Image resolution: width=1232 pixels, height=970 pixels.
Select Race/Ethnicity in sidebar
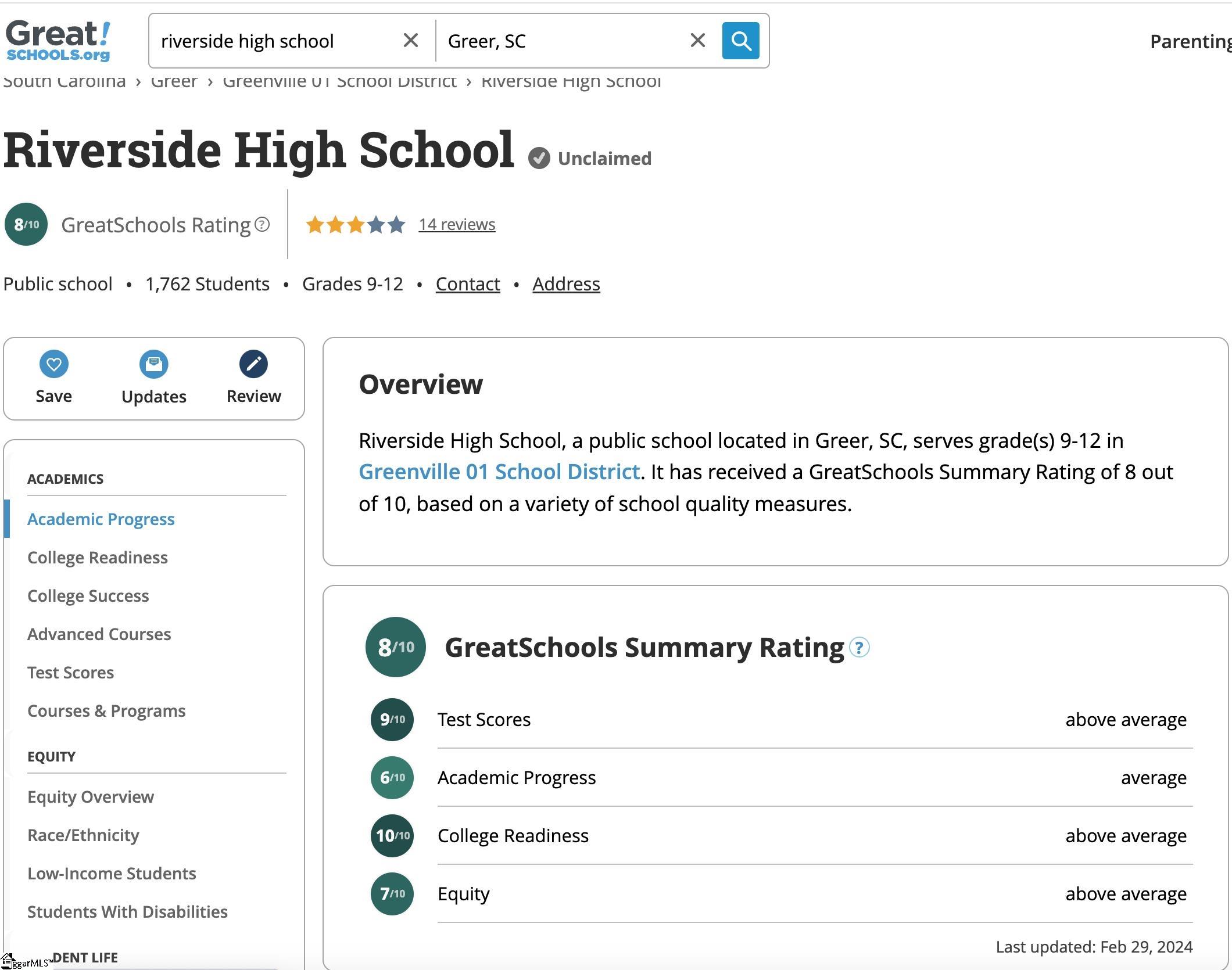coord(84,835)
